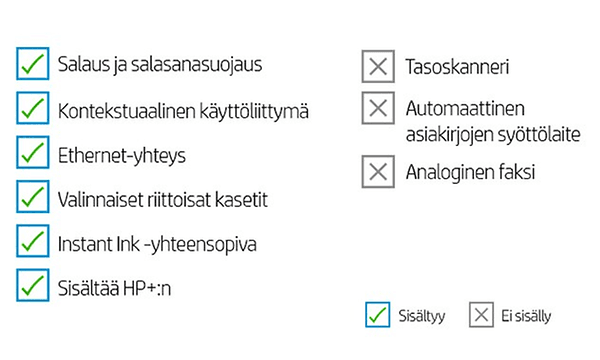The height and width of the screenshot is (360, 600).
Task: Click the checkmark icon for Valinnaiset riittoisat kasetit
Action: tap(33, 197)
